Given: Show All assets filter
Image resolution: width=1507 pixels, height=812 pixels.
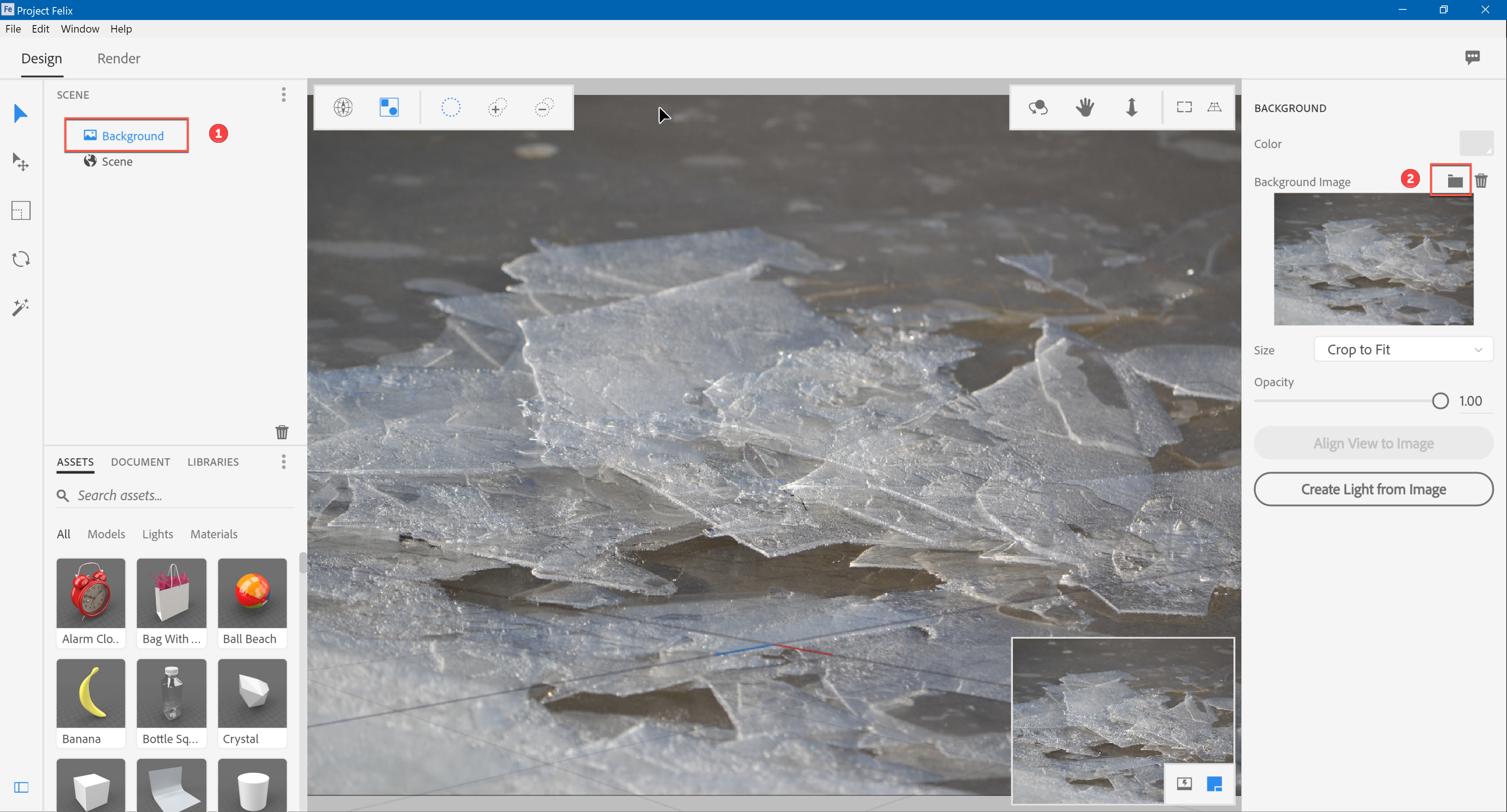Looking at the screenshot, I should 63,534.
